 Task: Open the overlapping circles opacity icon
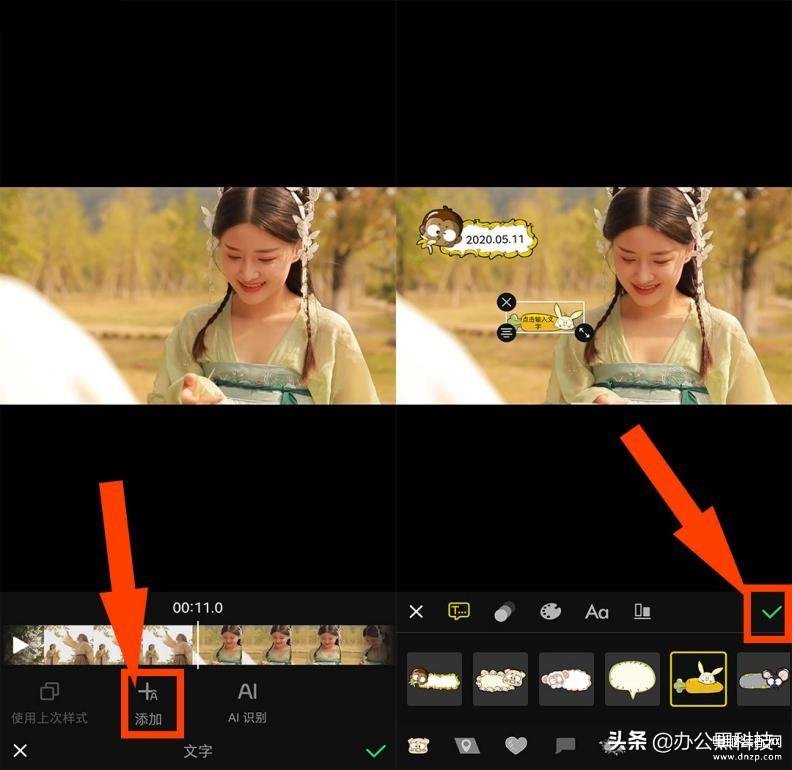click(504, 612)
